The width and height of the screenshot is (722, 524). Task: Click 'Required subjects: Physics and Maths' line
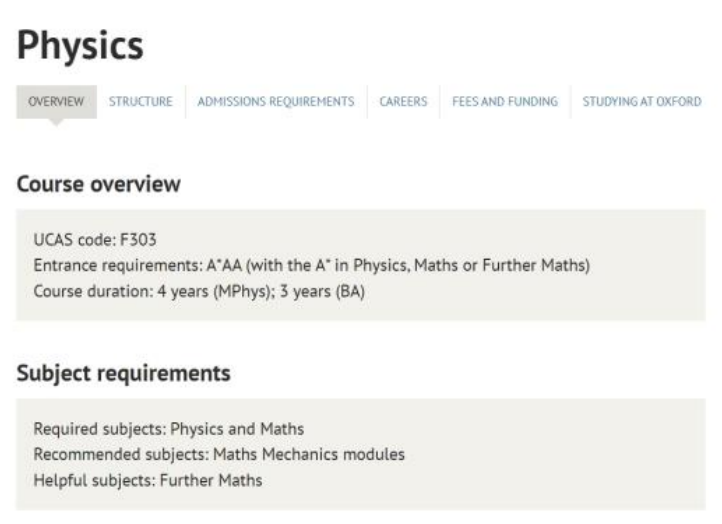168,430
